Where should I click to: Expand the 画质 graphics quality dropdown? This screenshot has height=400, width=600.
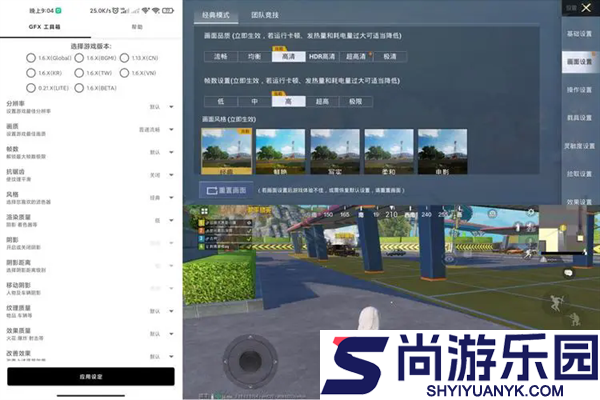171,129
